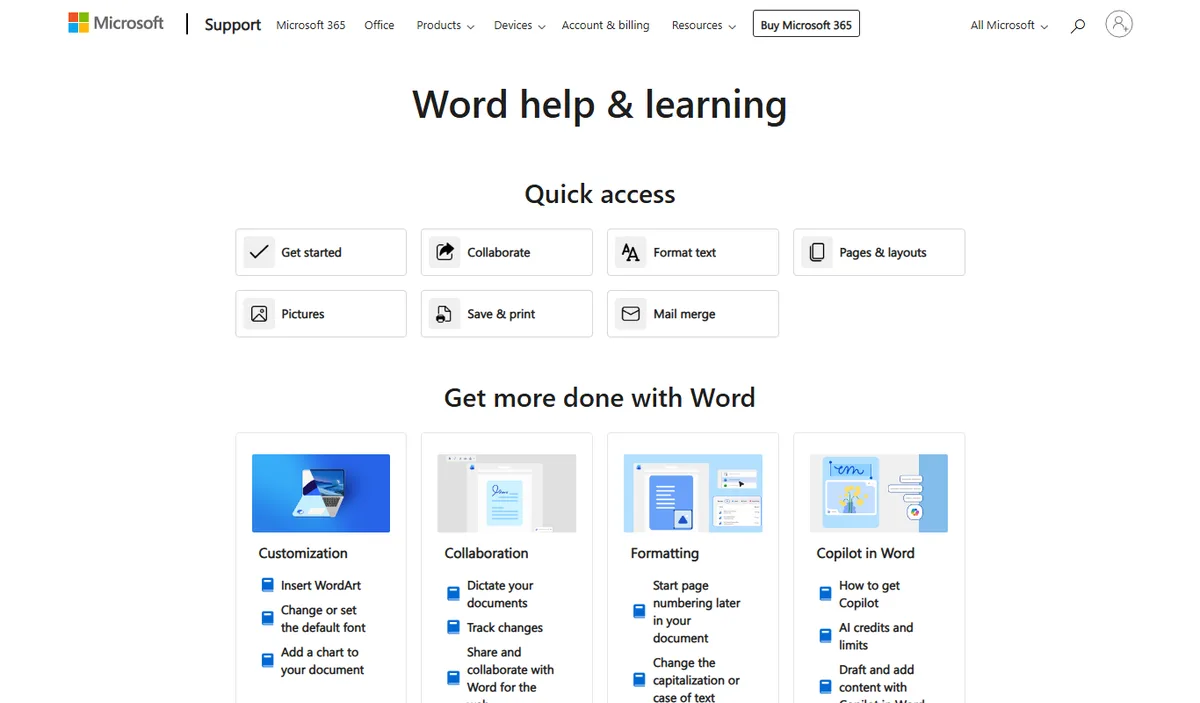Open the Office nav item
This screenshot has height=703, width=1200.
tap(379, 25)
